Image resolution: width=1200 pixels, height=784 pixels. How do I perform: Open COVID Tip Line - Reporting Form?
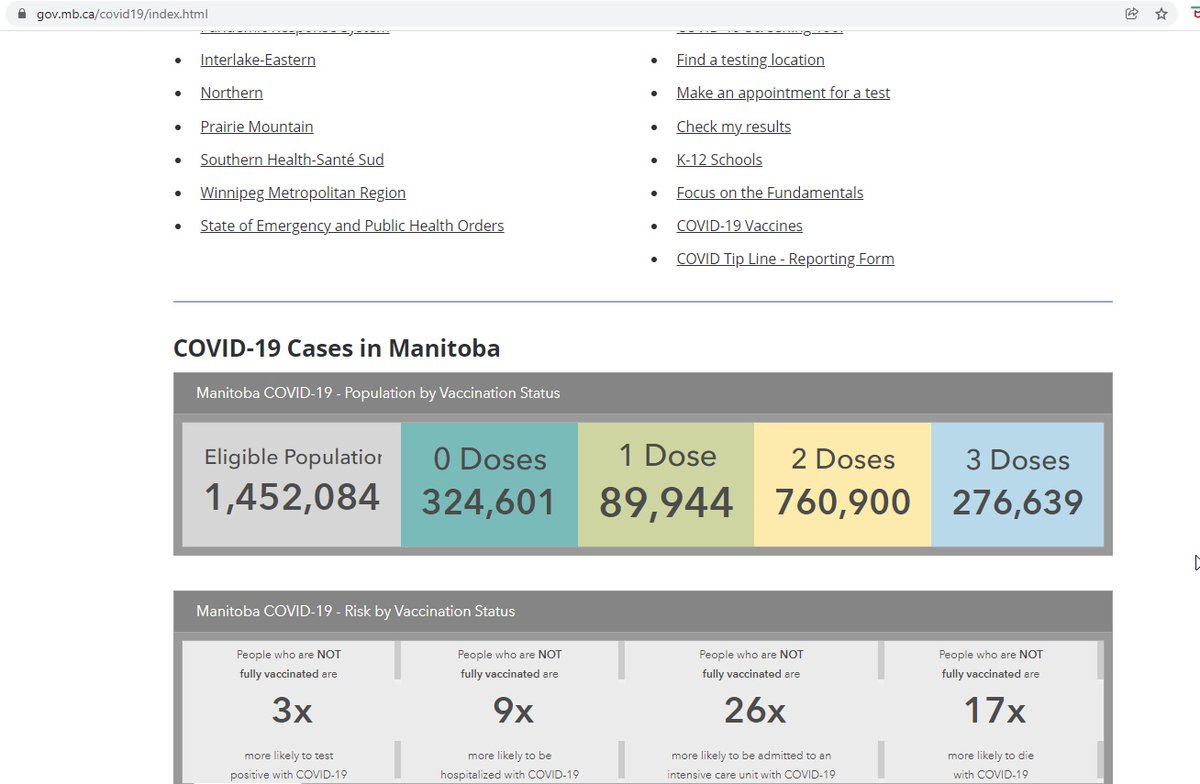(x=786, y=259)
